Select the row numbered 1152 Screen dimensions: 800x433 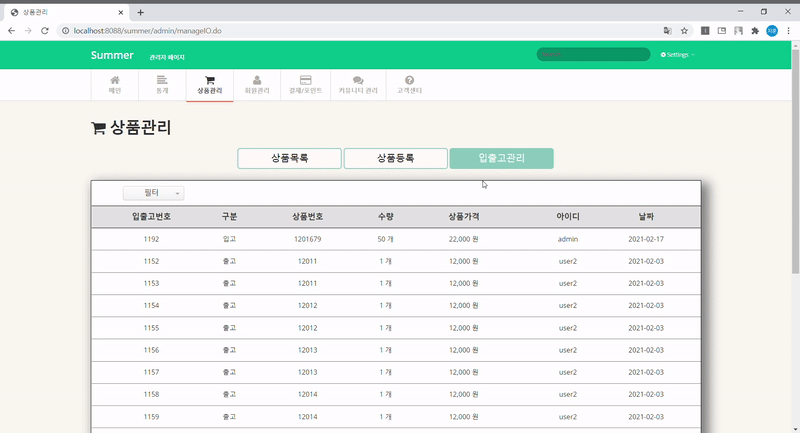click(x=396, y=261)
